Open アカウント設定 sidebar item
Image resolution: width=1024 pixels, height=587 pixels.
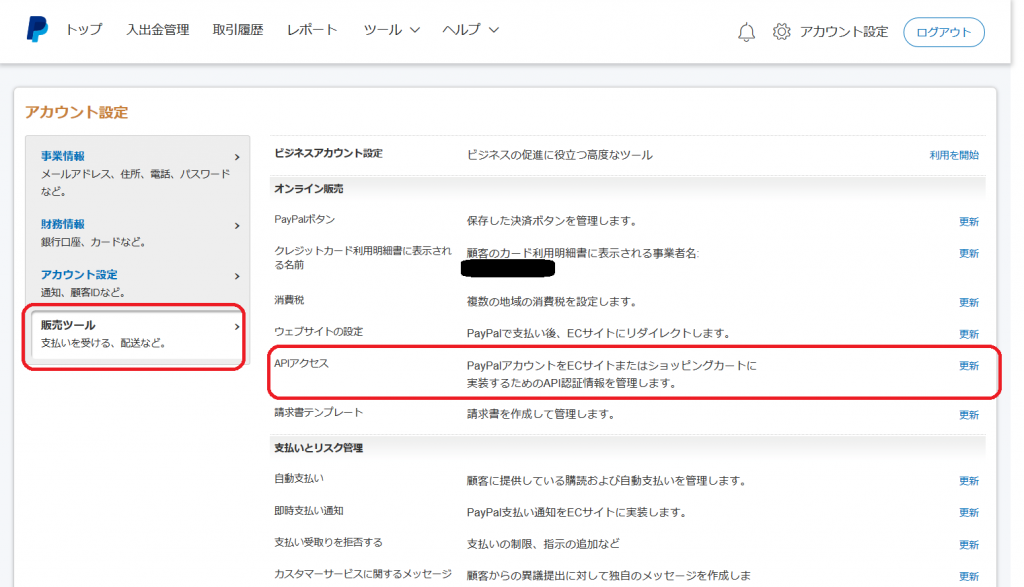click(x=79, y=275)
